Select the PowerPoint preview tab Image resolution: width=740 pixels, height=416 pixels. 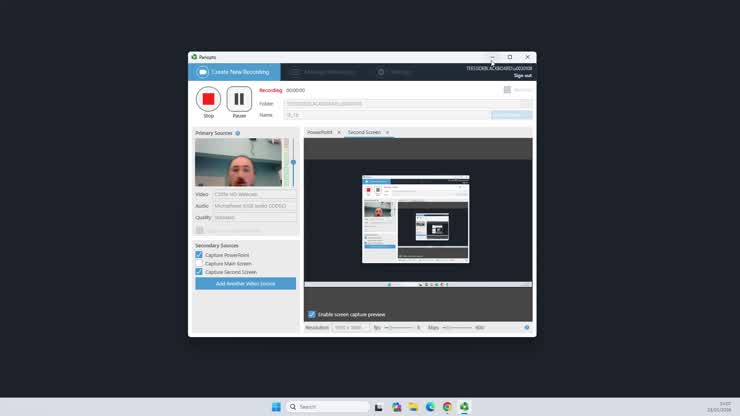pos(320,132)
